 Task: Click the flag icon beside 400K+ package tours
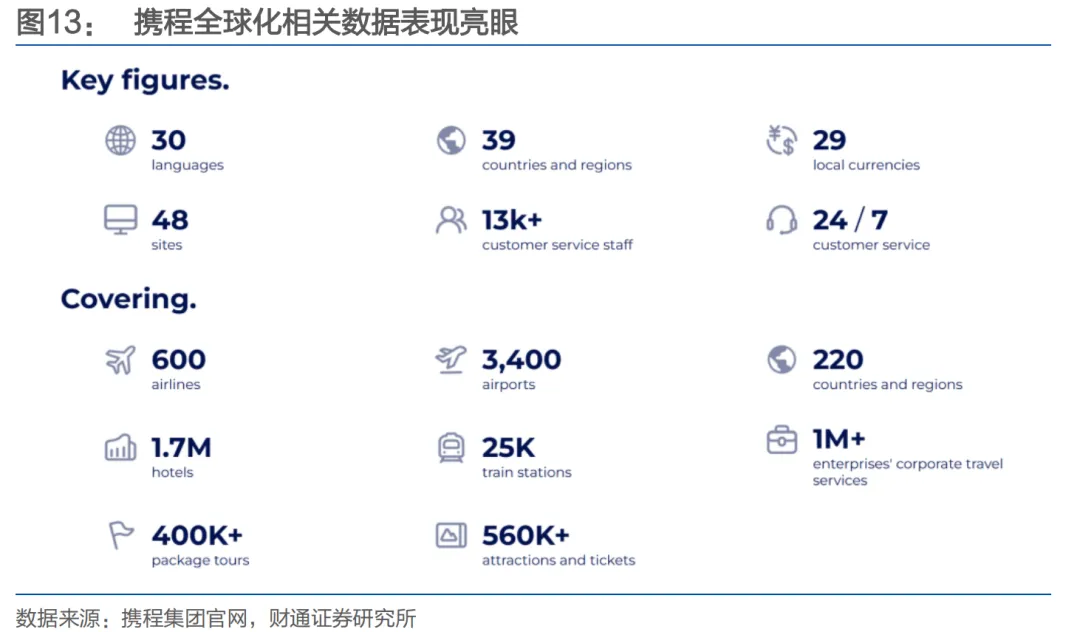pyautogui.click(x=120, y=535)
